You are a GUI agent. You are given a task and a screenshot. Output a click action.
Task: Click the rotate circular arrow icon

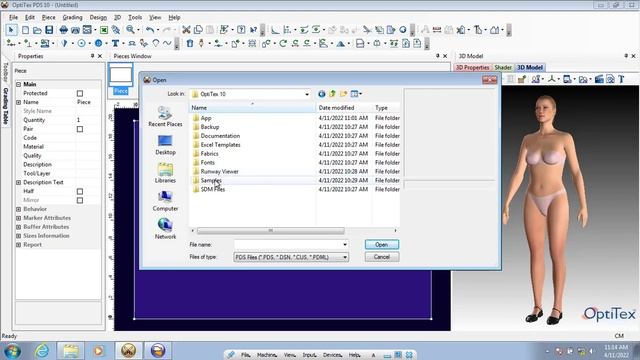point(283,43)
